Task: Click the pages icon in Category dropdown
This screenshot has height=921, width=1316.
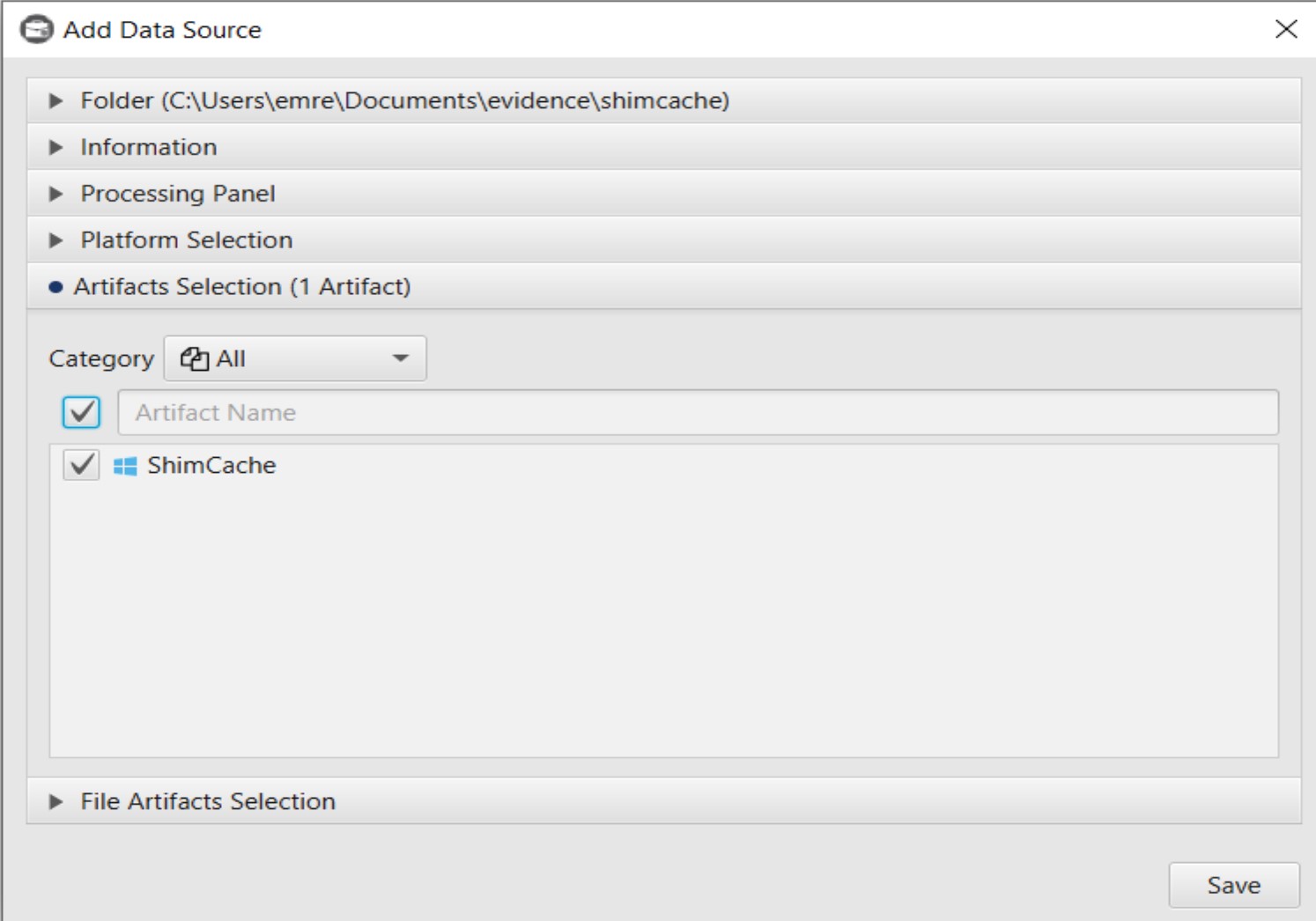Action: (194, 359)
